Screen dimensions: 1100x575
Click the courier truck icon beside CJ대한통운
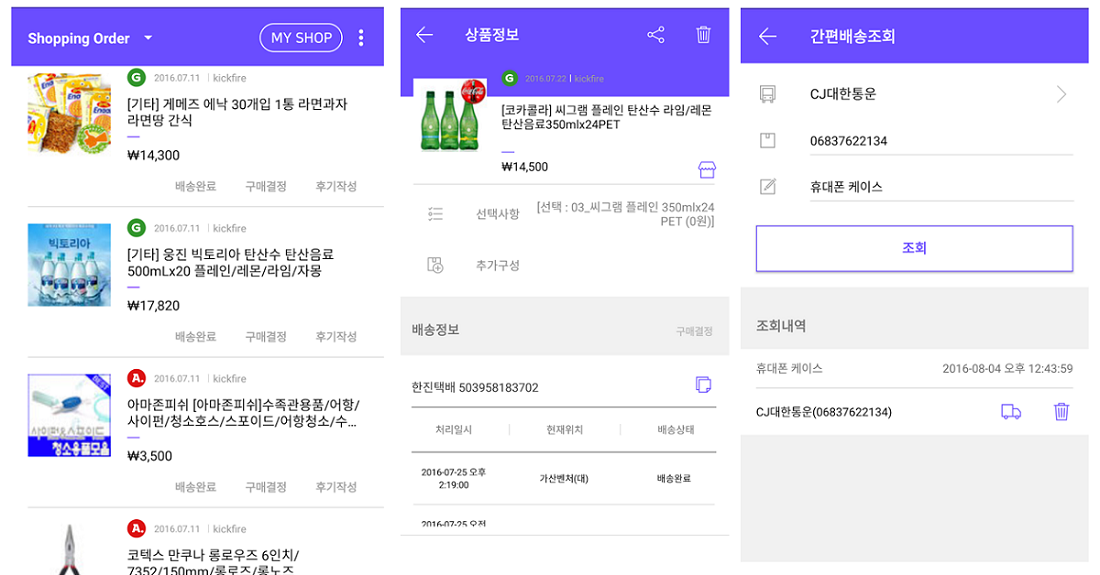(x=767, y=94)
